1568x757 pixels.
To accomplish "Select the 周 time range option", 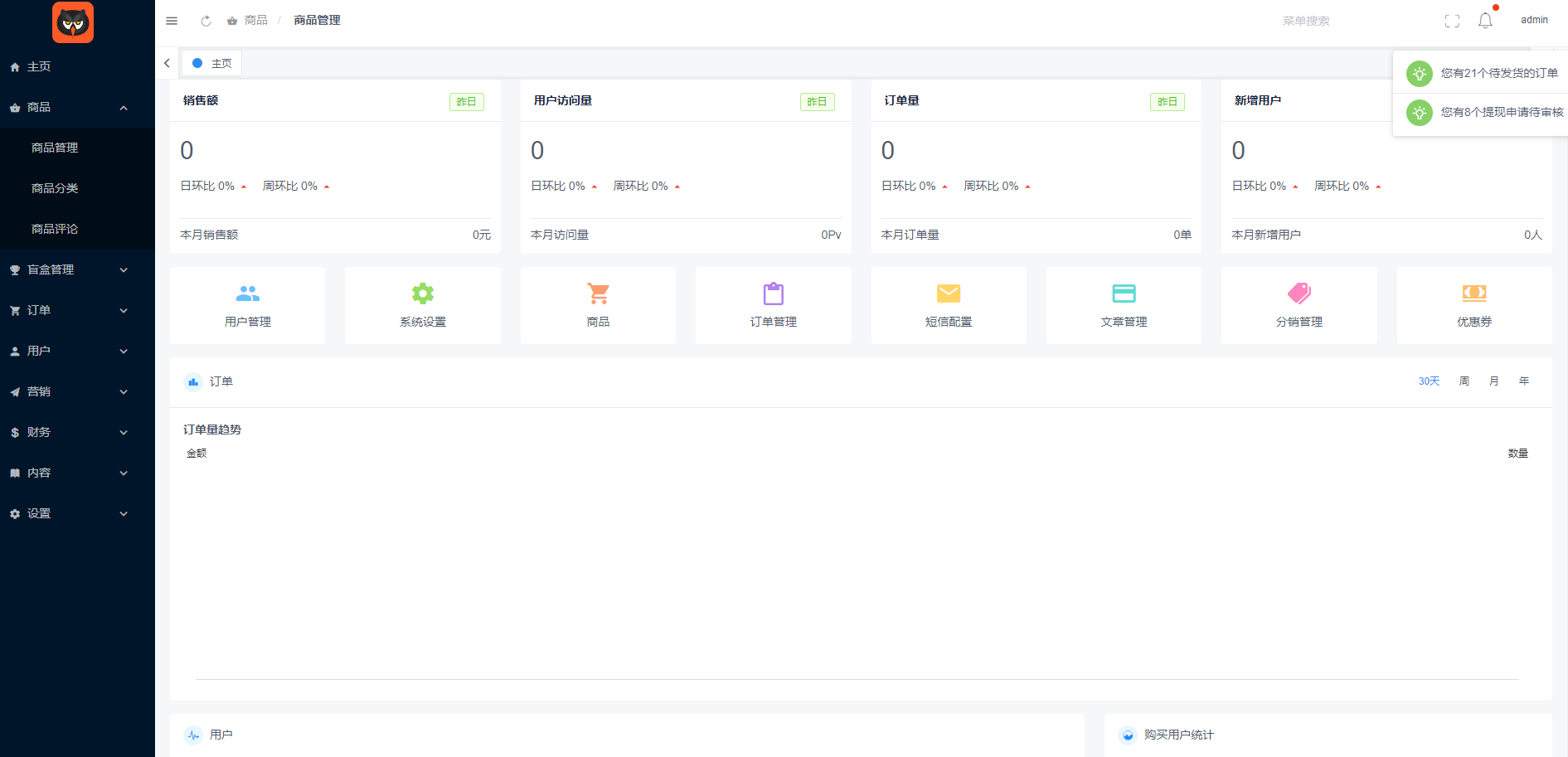I will click(1464, 381).
